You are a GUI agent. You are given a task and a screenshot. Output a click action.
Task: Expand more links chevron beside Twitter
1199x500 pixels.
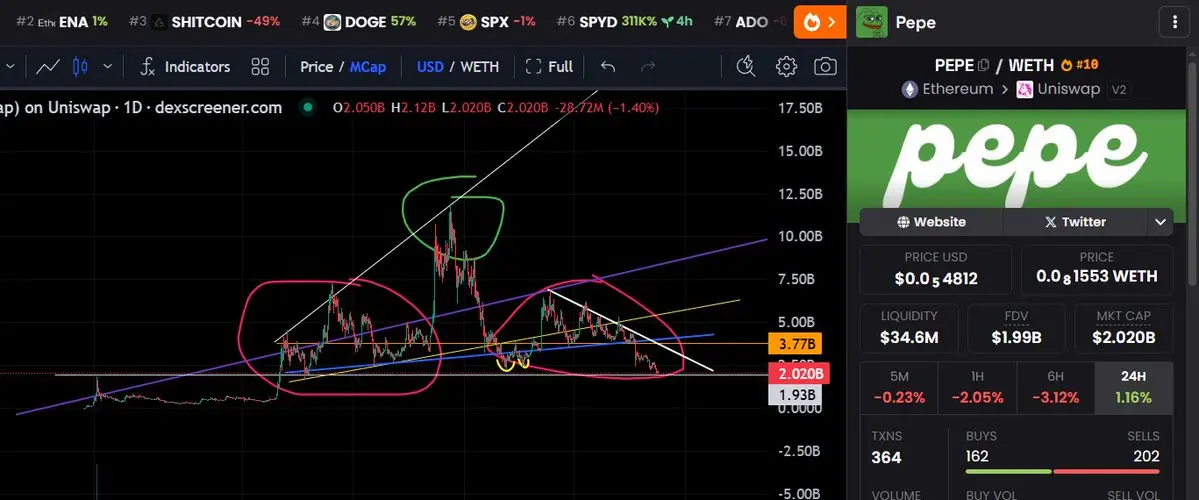(x=1160, y=222)
